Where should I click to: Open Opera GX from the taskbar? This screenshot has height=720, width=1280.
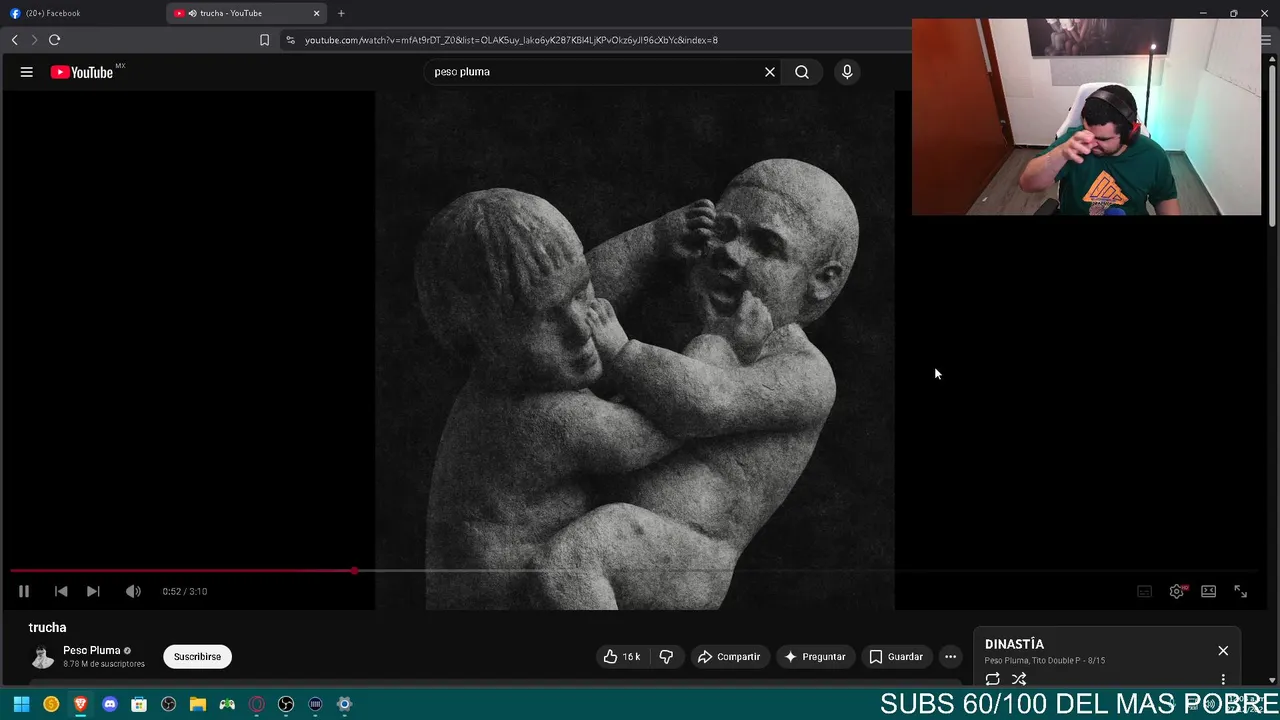pyautogui.click(x=257, y=704)
